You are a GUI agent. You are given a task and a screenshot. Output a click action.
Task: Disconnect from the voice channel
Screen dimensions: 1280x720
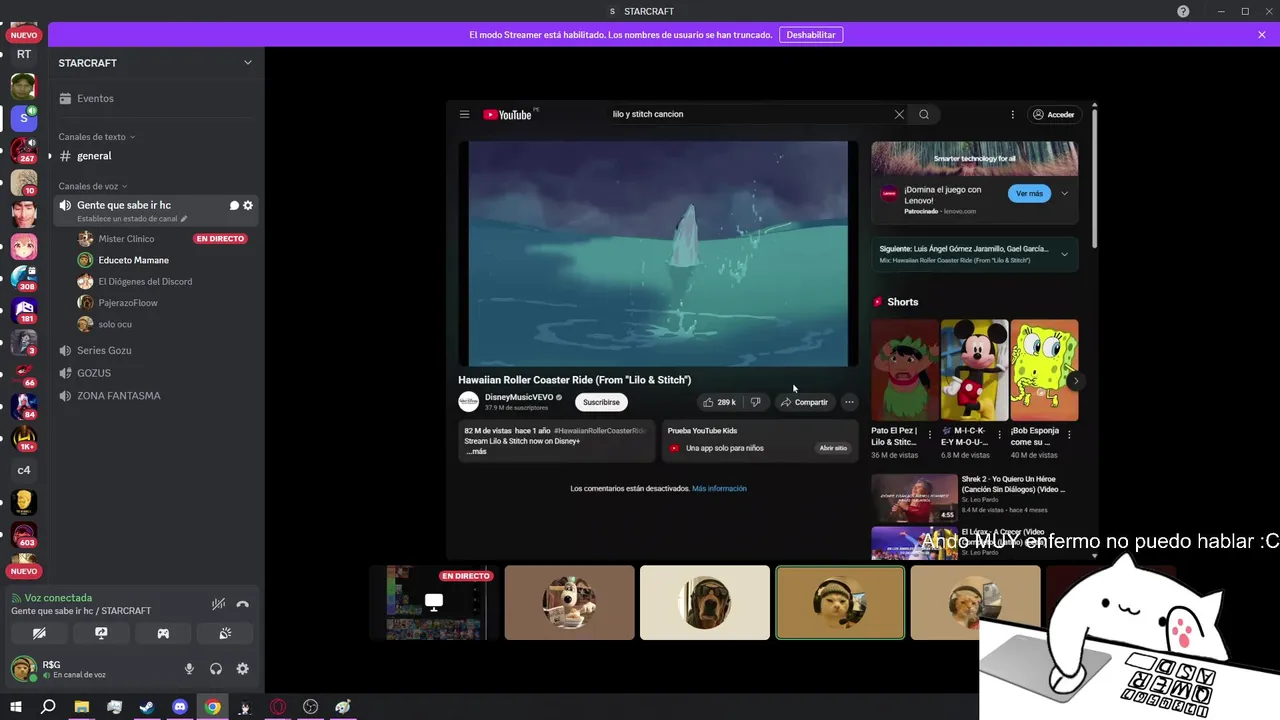(x=242, y=604)
